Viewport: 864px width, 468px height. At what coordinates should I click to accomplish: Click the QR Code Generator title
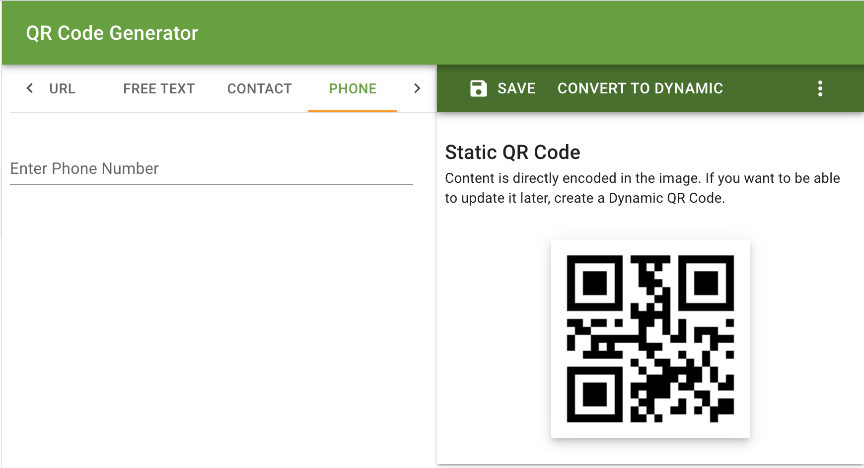click(112, 33)
